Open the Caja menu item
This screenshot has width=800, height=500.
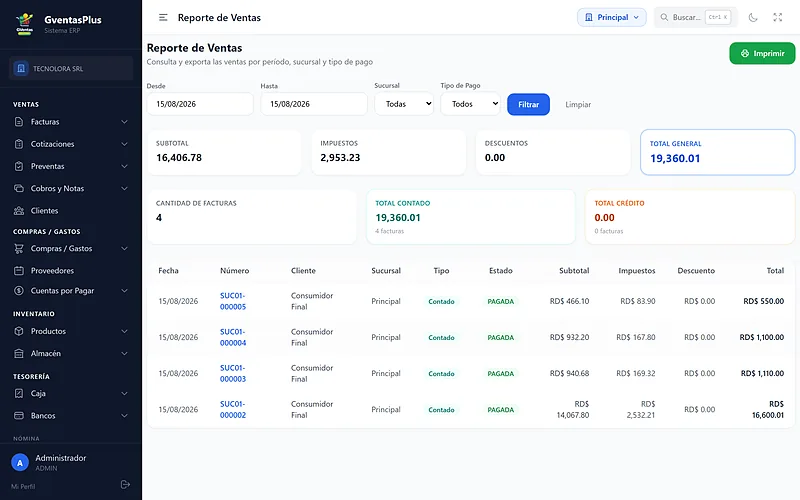[x=70, y=393]
